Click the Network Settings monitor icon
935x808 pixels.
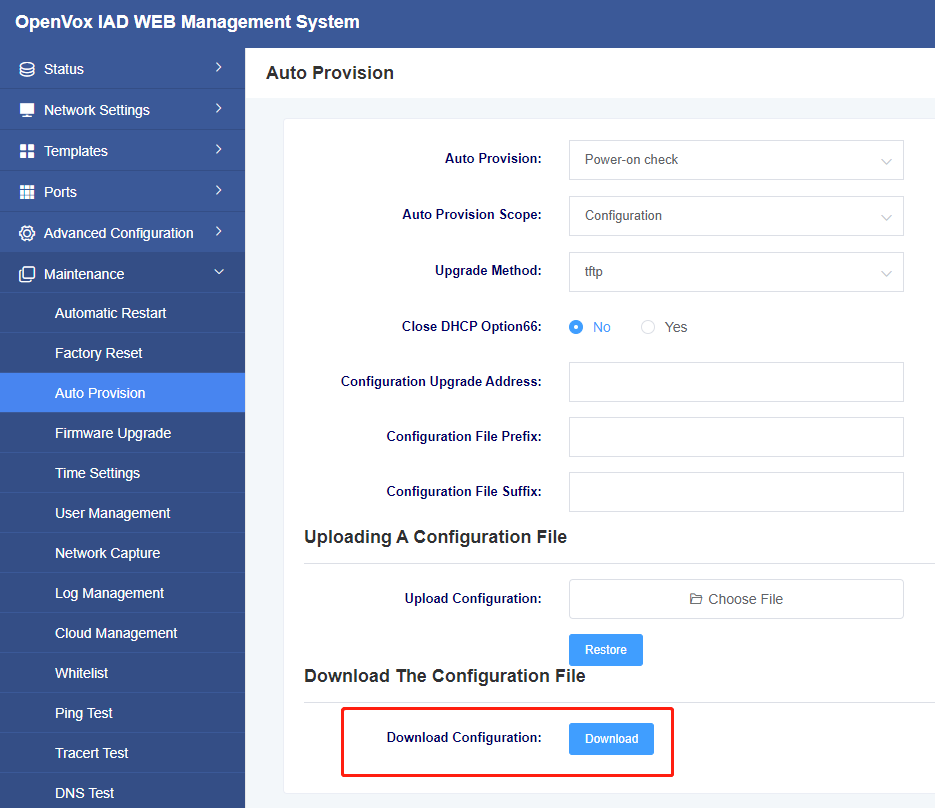pyautogui.click(x=27, y=110)
